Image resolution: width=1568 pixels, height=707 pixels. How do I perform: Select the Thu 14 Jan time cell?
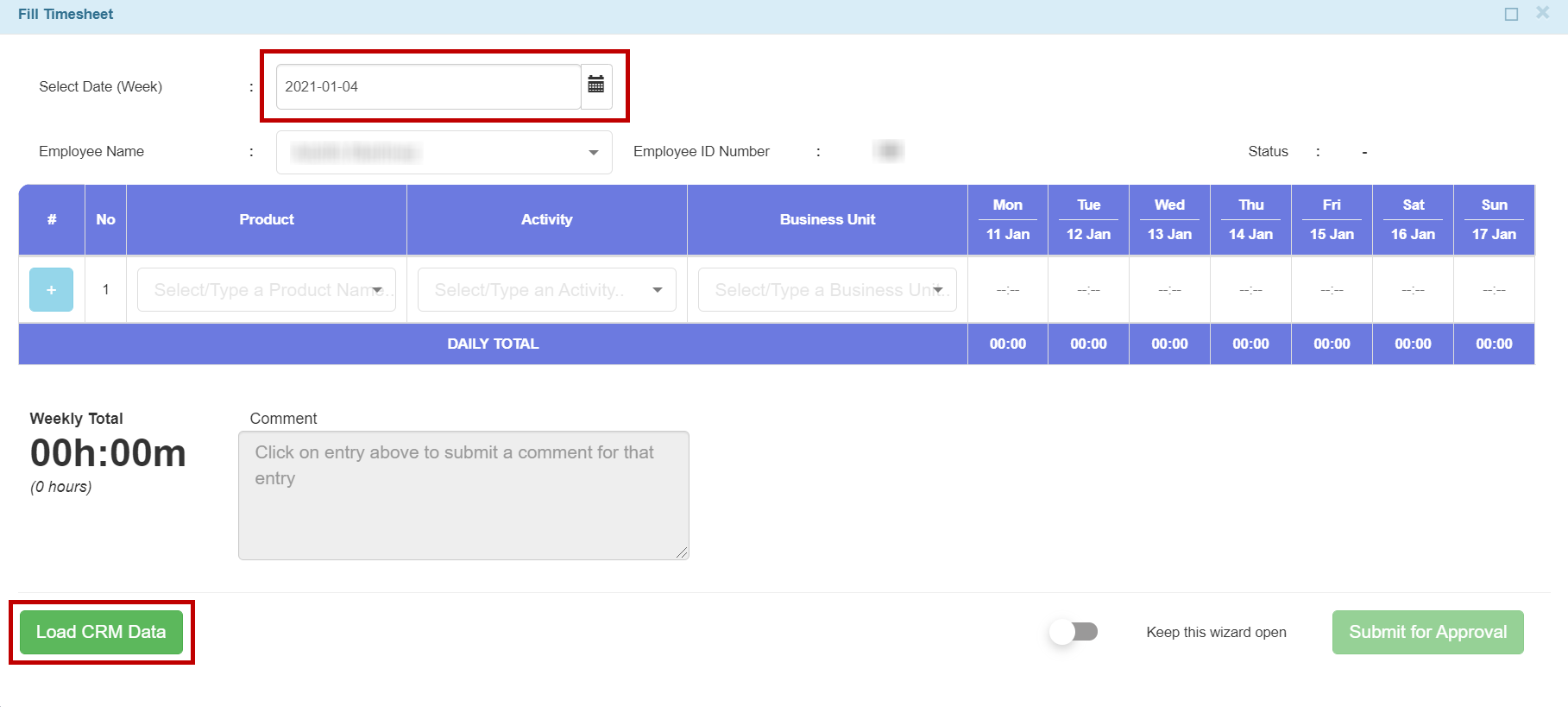[x=1250, y=290]
